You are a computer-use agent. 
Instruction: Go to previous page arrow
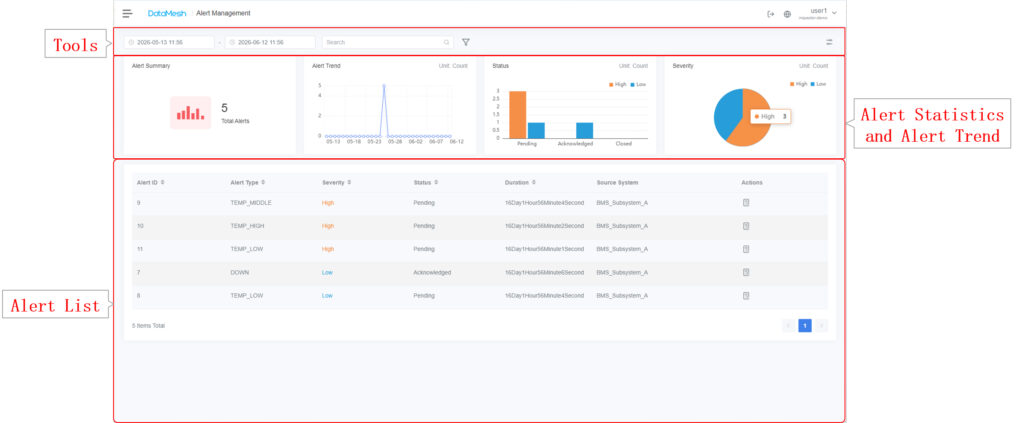pos(788,325)
